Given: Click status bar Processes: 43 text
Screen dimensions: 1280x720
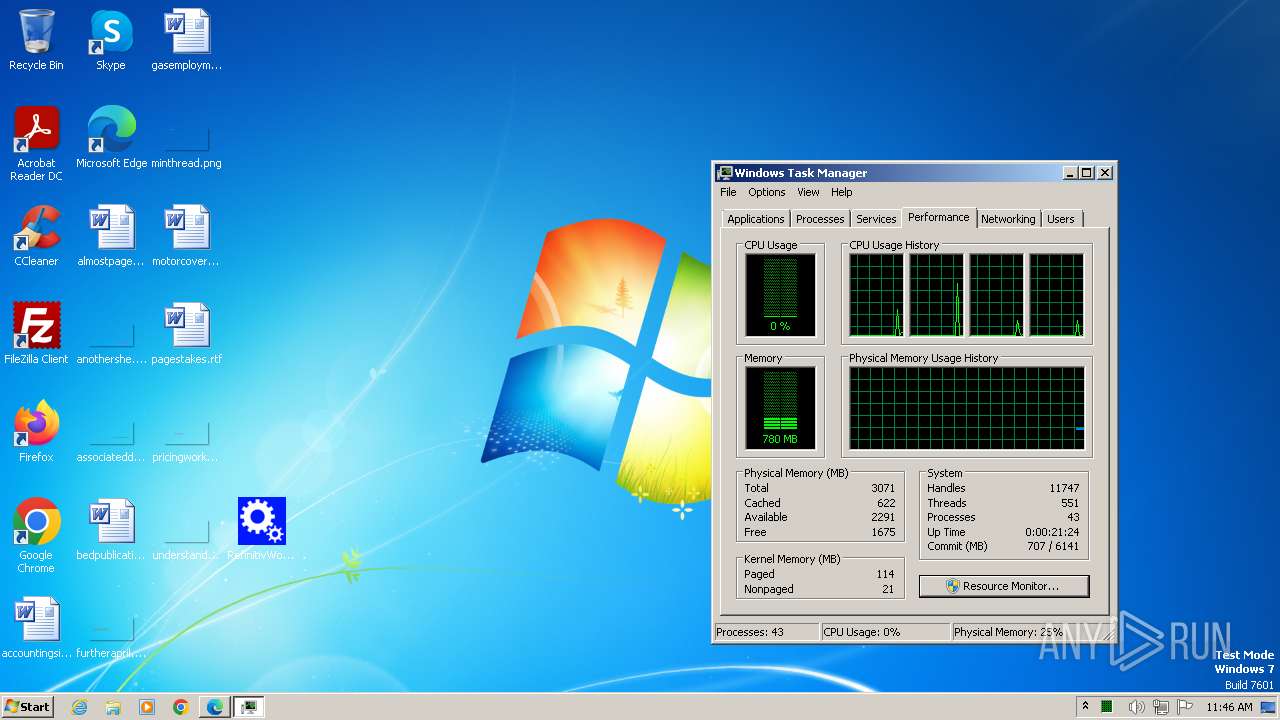Looking at the screenshot, I should pyautogui.click(x=751, y=632).
